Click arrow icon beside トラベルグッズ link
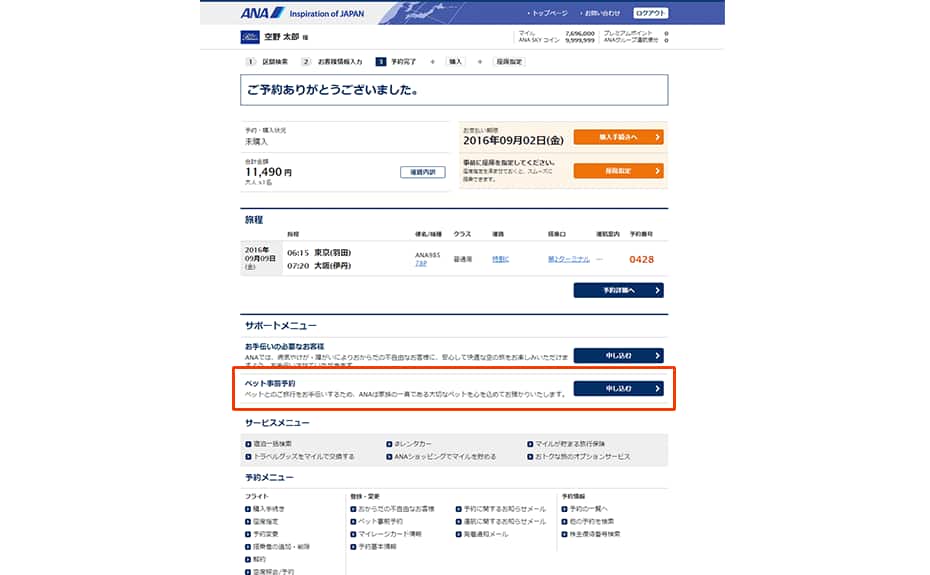 coord(248,457)
